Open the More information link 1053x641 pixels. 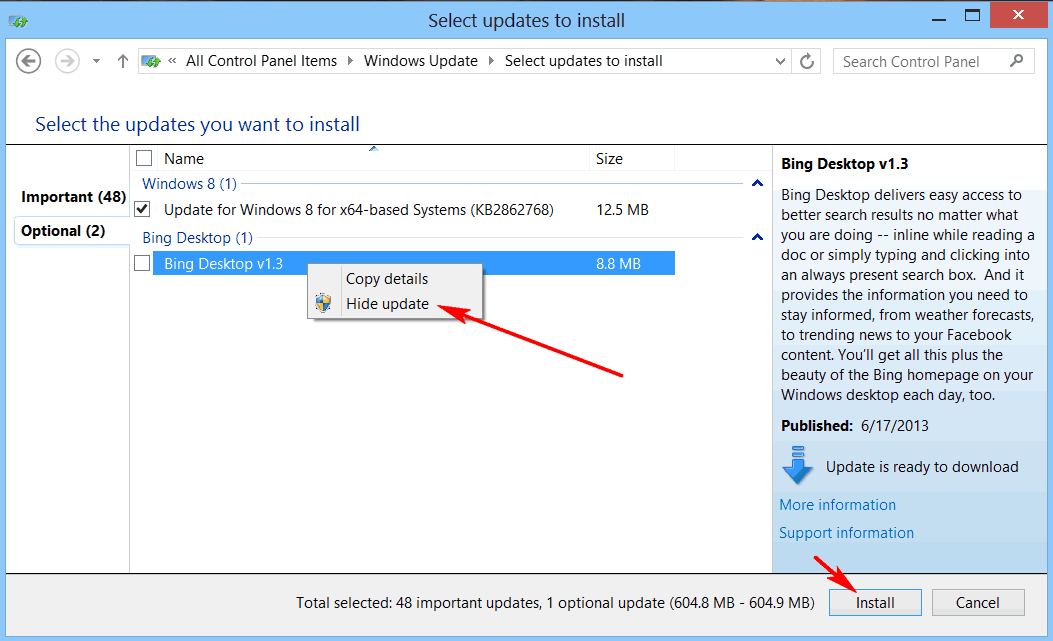pos(837,505)
